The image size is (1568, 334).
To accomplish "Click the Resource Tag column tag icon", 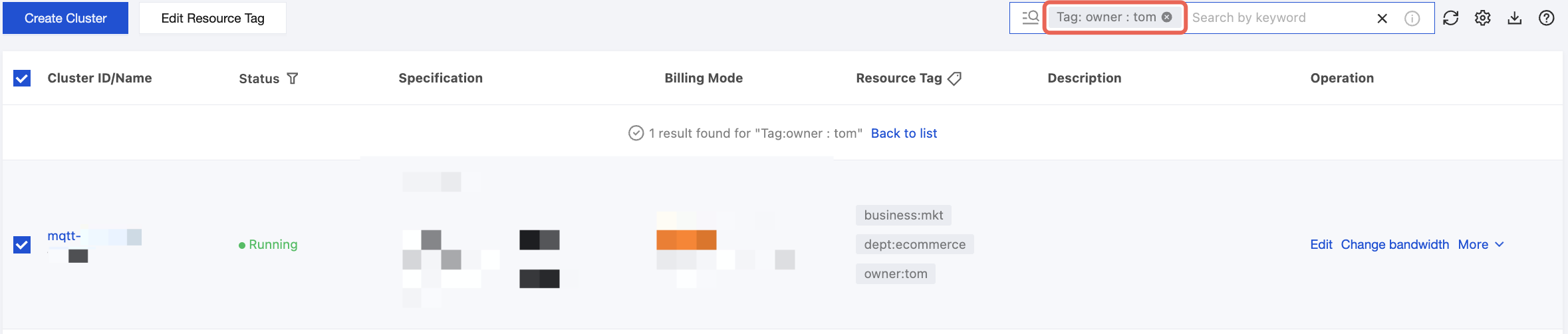I will tap(954, 79).
